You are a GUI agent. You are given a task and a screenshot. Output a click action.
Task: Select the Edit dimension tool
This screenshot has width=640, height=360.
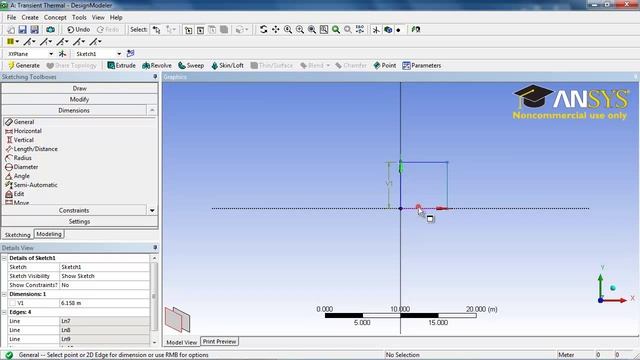click(15, 193)
